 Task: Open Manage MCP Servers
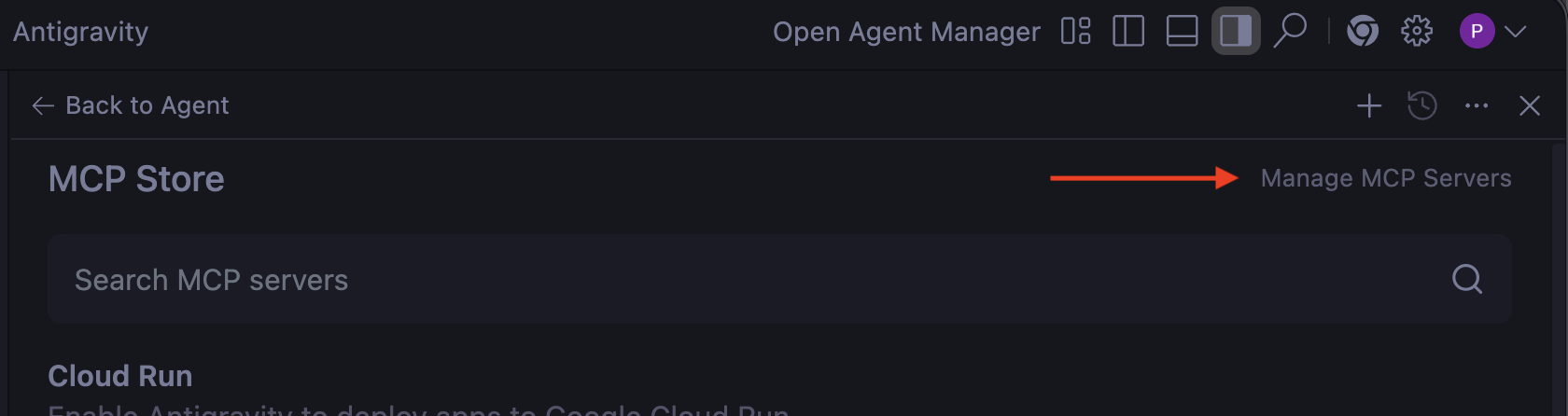pos(1386,178)
